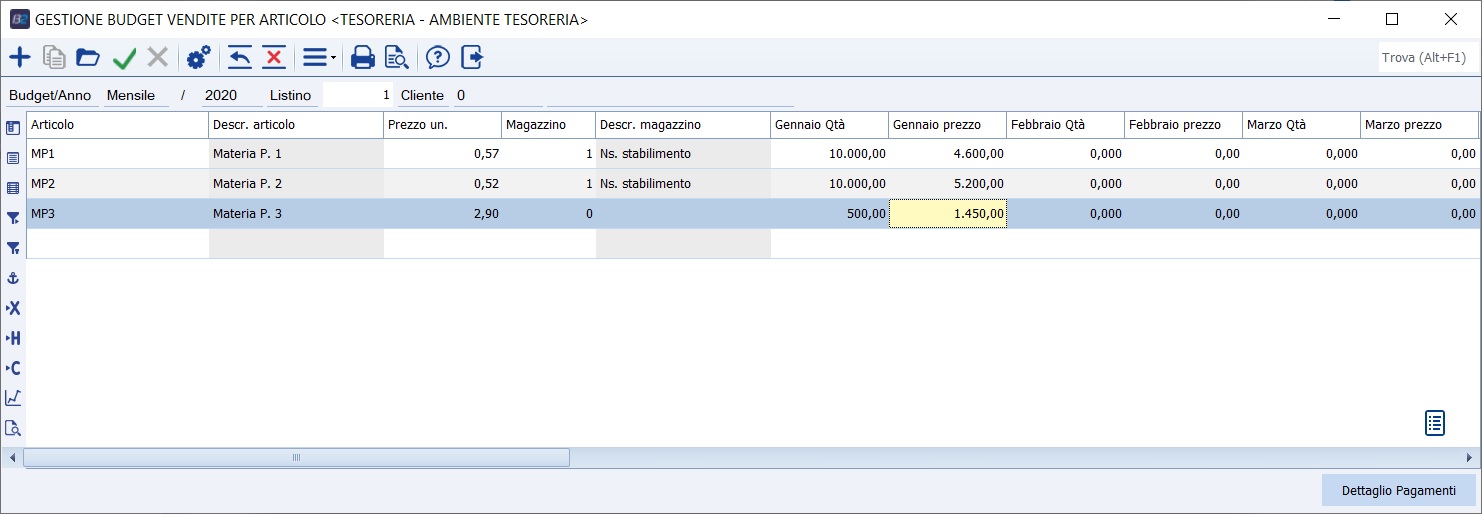Click the horizontal scrollbar left arrow

[x=13, y=457]
